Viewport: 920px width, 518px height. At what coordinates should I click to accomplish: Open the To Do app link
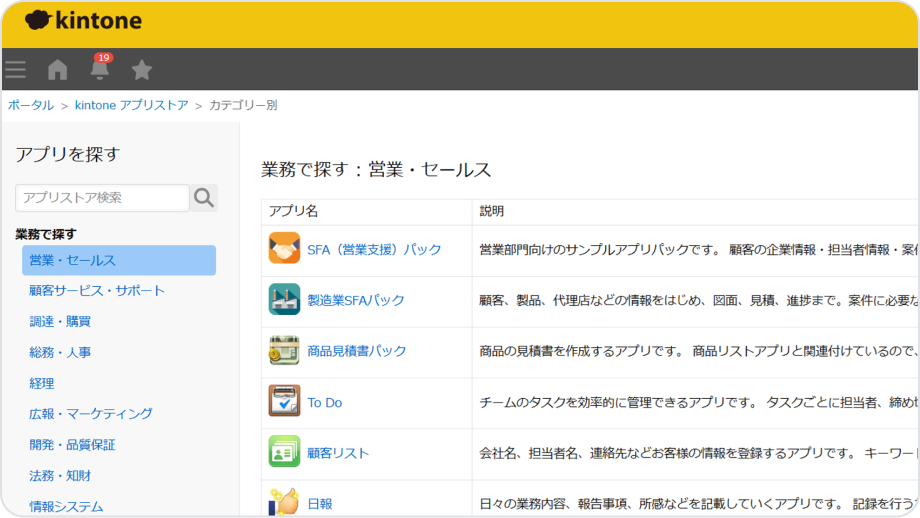[x=324, y=402]
